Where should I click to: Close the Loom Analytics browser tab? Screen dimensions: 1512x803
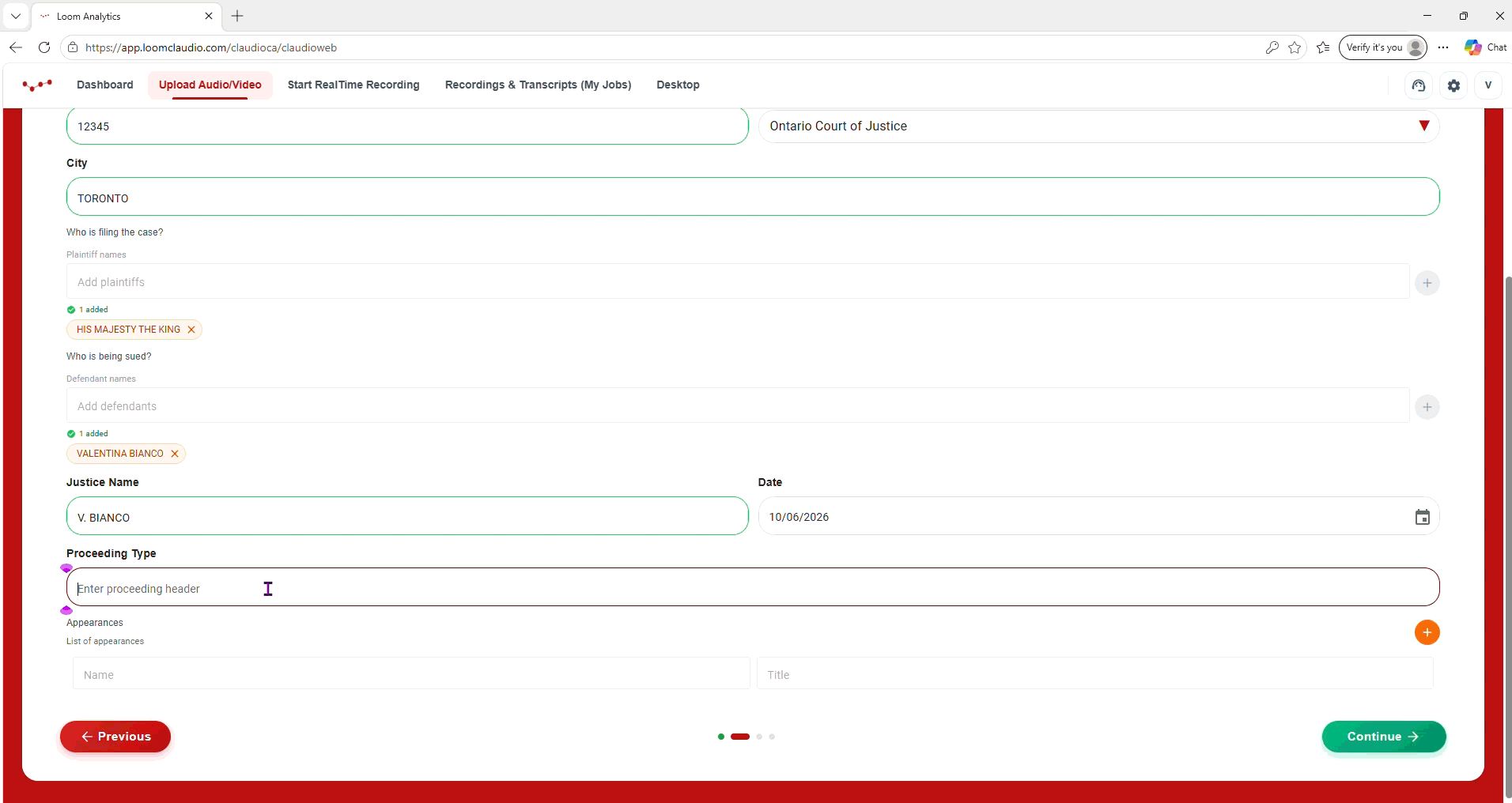209,16
